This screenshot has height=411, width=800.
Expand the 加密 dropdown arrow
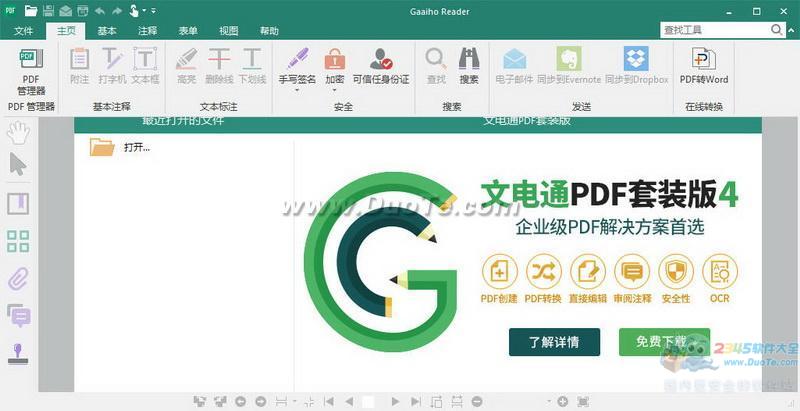(x=335, y=90)
